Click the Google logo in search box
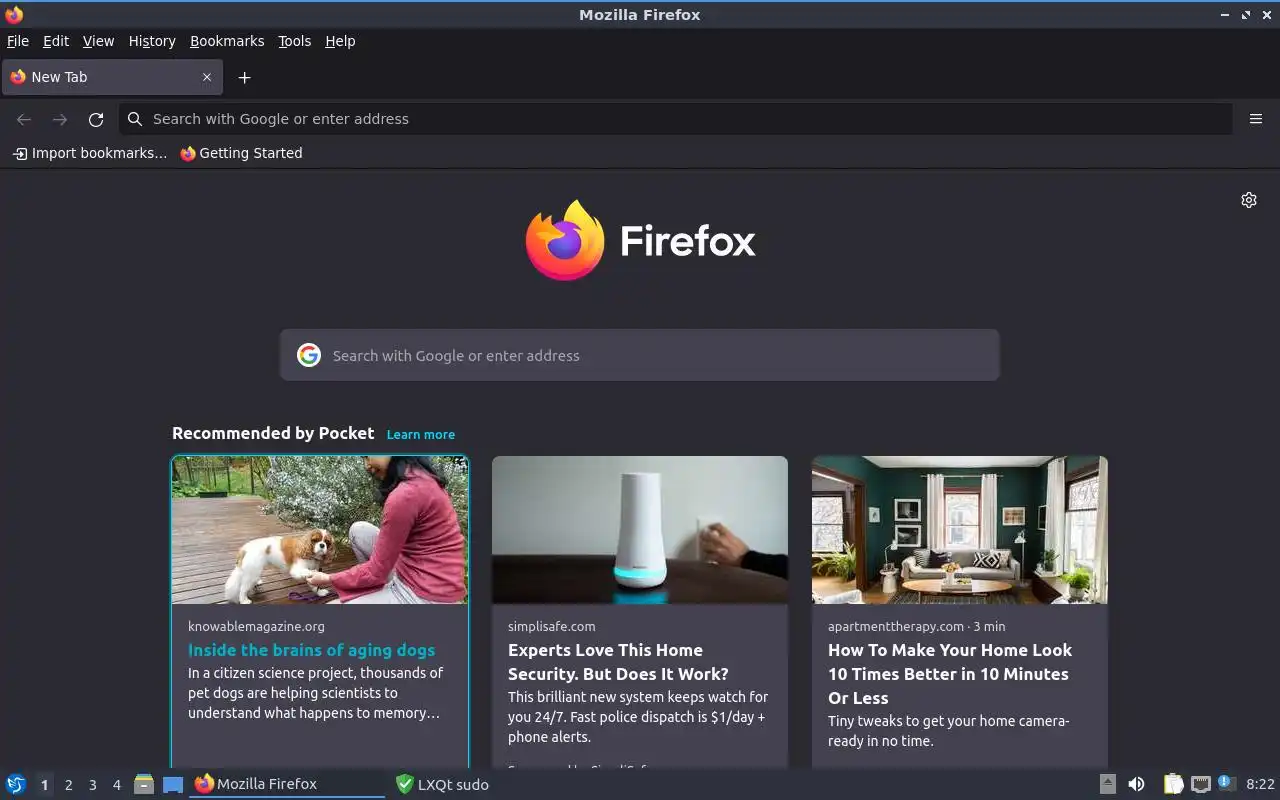 tap(309, 355)
